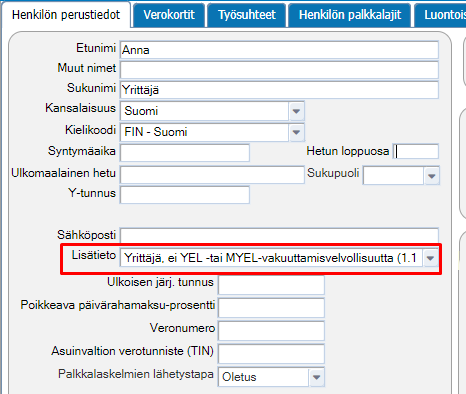The image size is (466, 394).
Task: Click the Etunimi field containing Anna
Action: (x=279, y=50)
